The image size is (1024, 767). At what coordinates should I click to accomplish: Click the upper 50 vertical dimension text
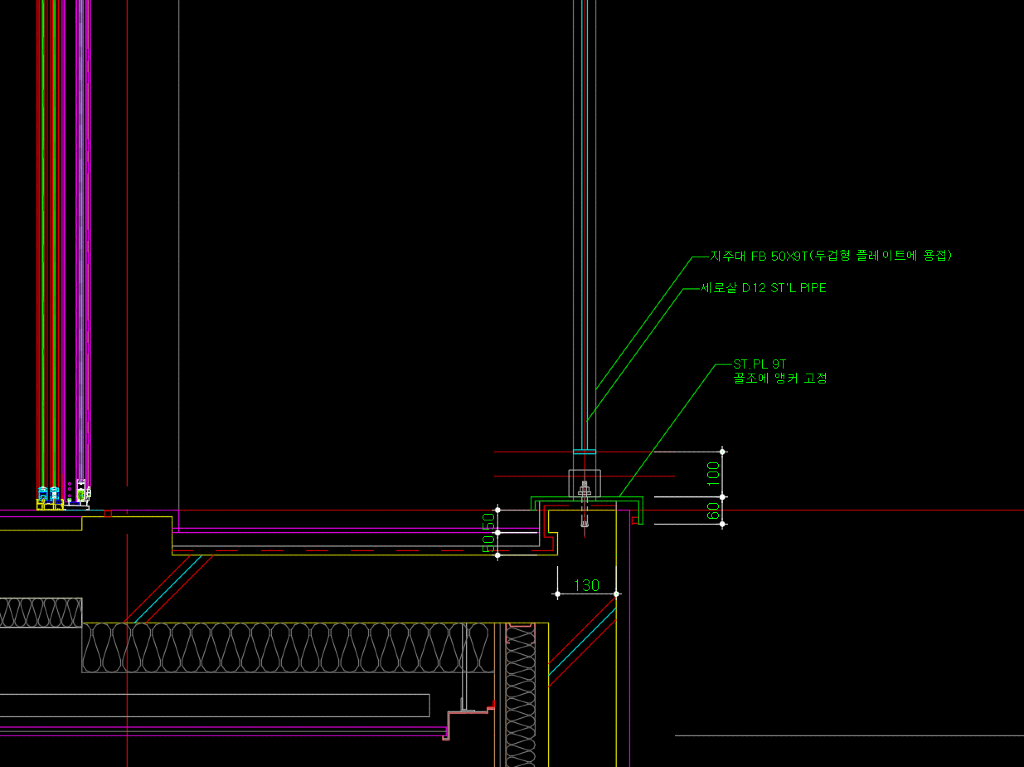[x=488, y=521]
